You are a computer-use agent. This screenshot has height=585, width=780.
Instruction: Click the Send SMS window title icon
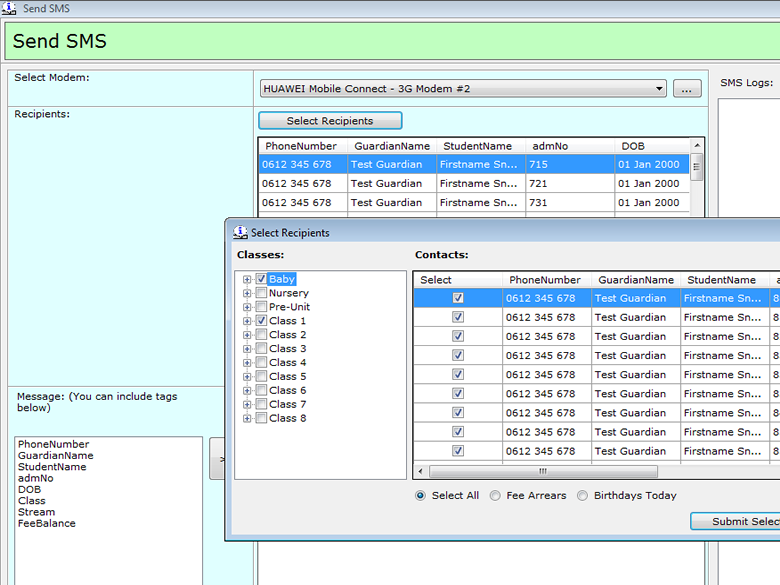pyautogui.click(x=9, y=8)
